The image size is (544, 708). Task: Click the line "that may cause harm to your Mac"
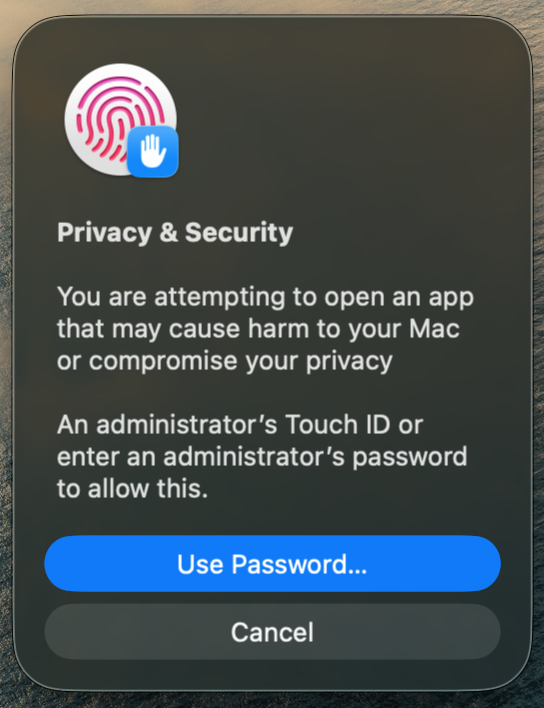click(258, 329)
